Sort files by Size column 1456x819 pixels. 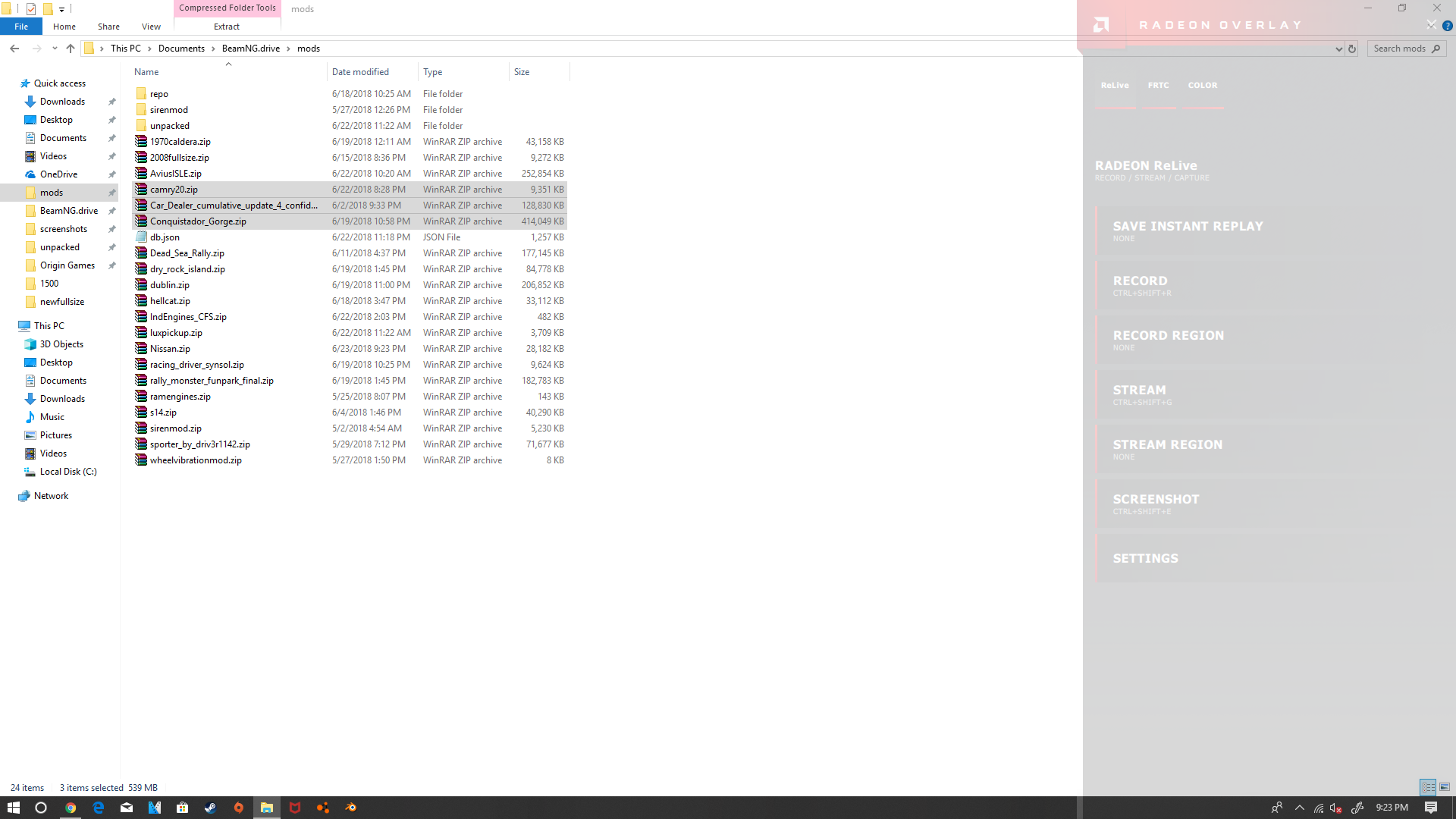(538, 72)
